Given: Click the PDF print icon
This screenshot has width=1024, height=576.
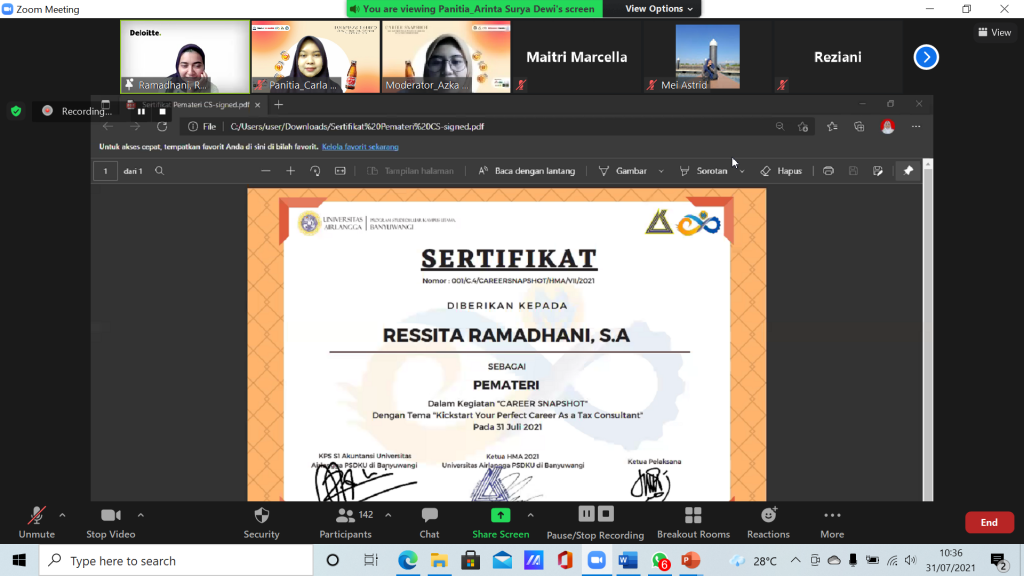Looking at the screenshot, I should coord(828,171).
